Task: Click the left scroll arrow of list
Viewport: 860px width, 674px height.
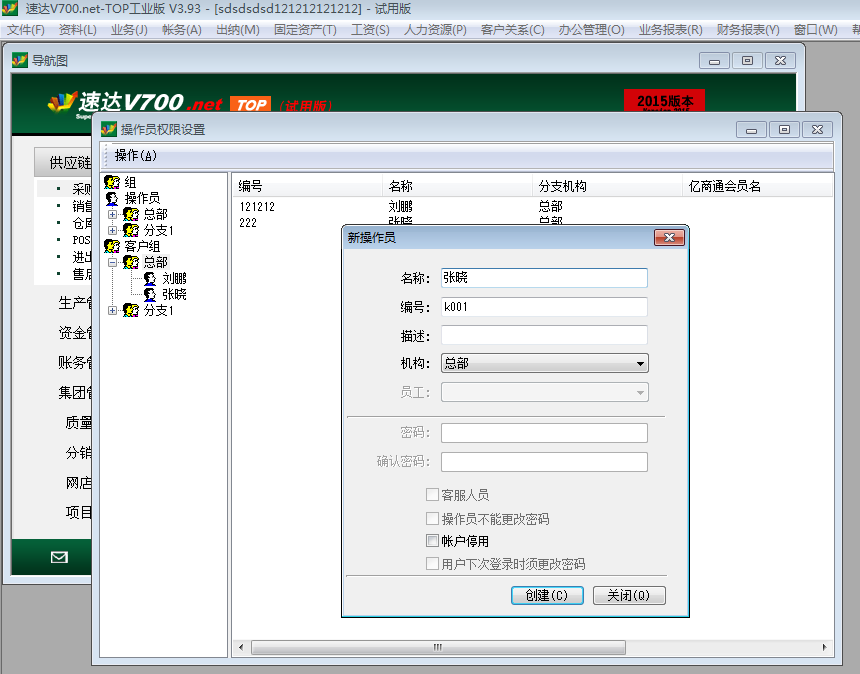Action: coord(241,647)
